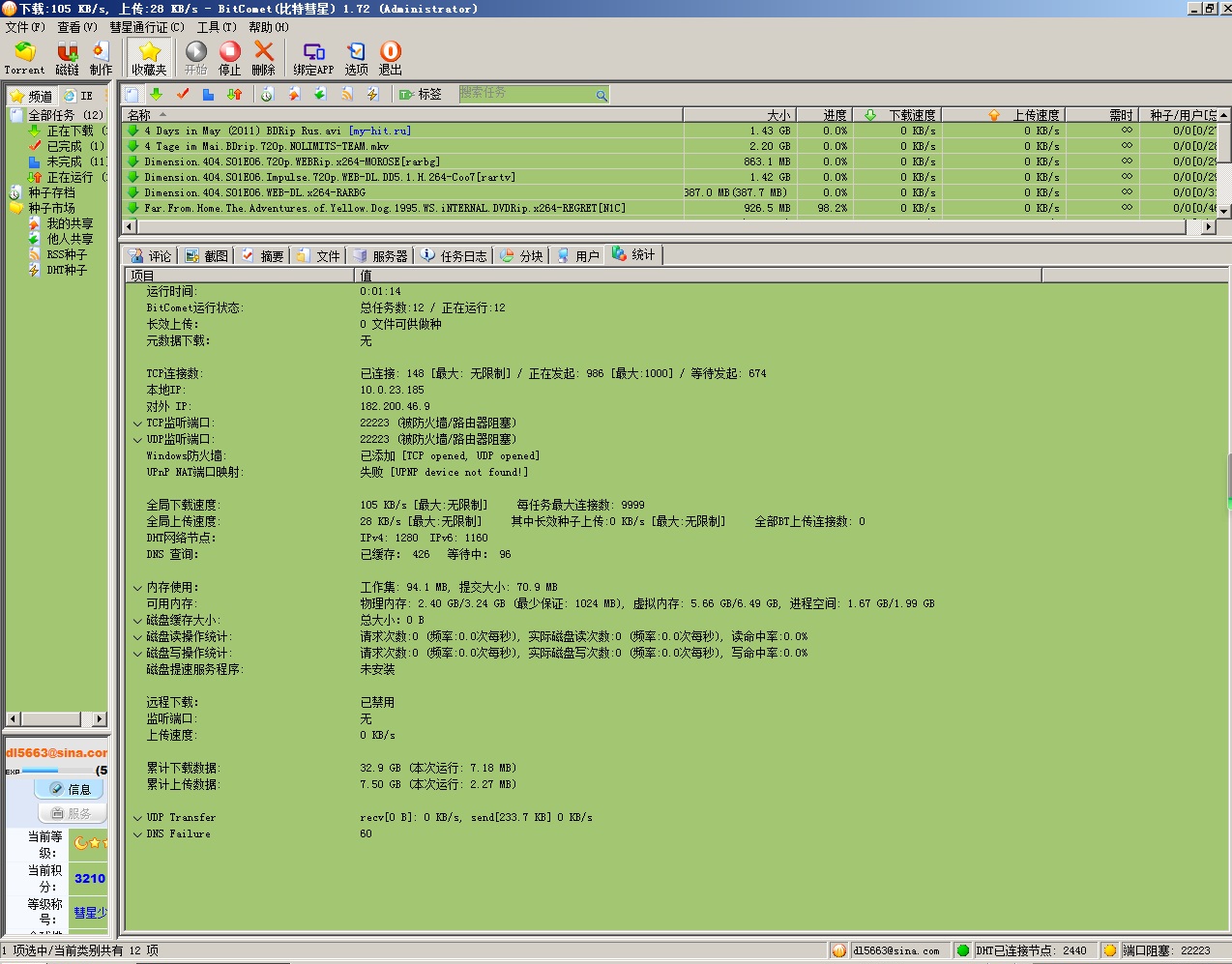The width and height of the screenshot is (1232, 964).
Task: Select DHT种子 in the sidebar
Action: (67, 270)
